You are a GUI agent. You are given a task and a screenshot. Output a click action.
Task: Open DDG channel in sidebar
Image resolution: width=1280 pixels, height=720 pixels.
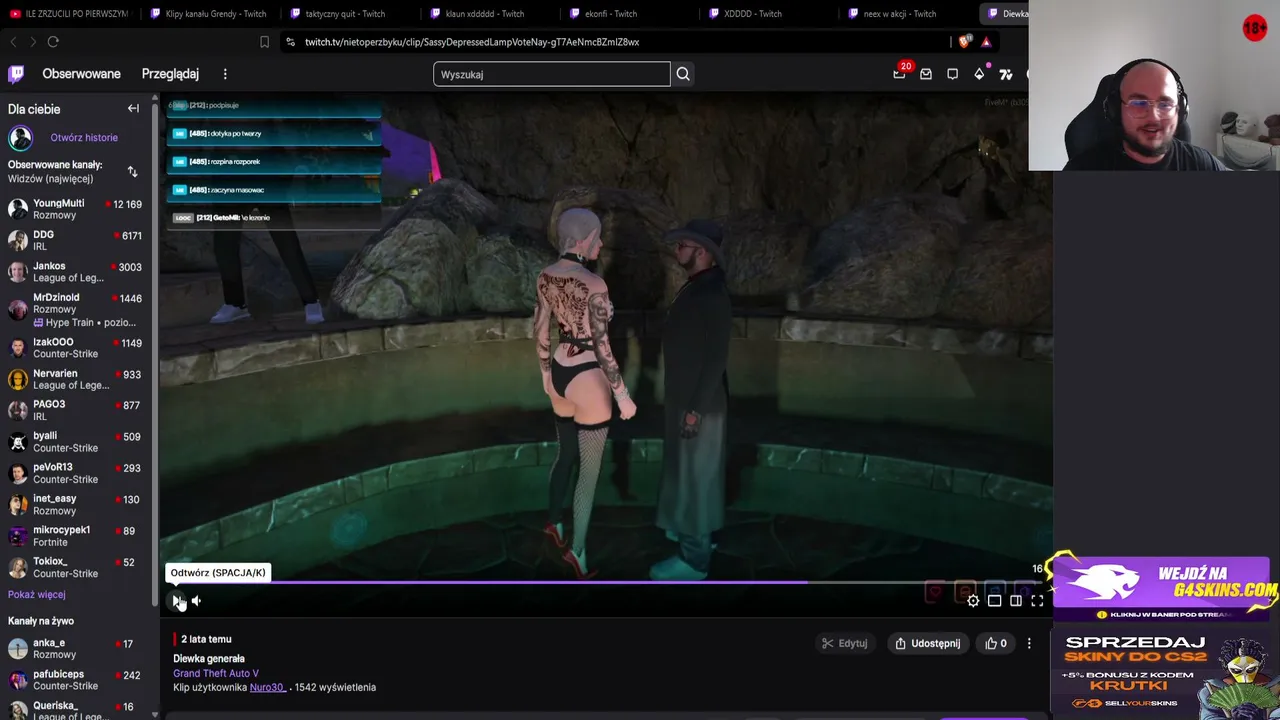75,240
